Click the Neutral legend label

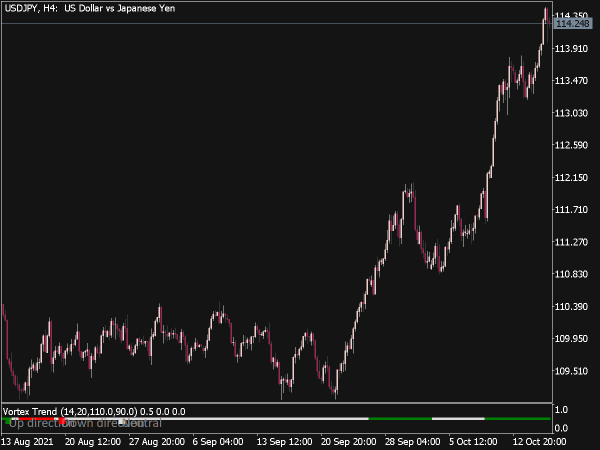click(142, 423)
